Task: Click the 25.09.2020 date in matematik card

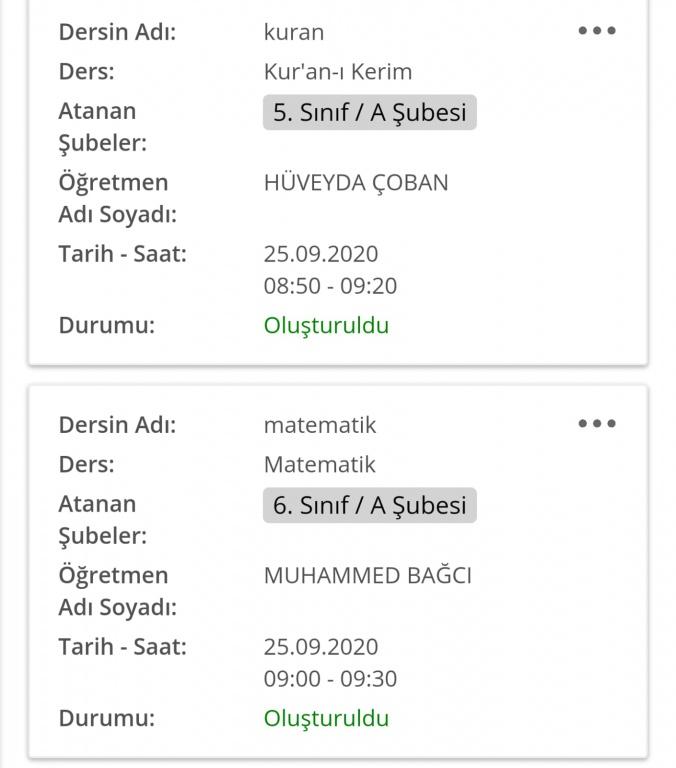Action: click(320, 647)
